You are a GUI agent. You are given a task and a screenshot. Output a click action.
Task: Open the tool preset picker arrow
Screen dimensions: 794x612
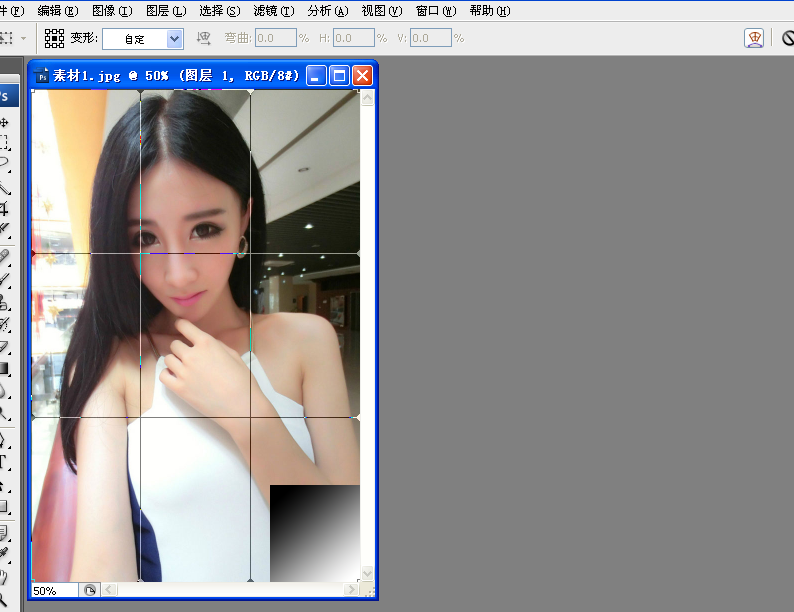(23, 38)
